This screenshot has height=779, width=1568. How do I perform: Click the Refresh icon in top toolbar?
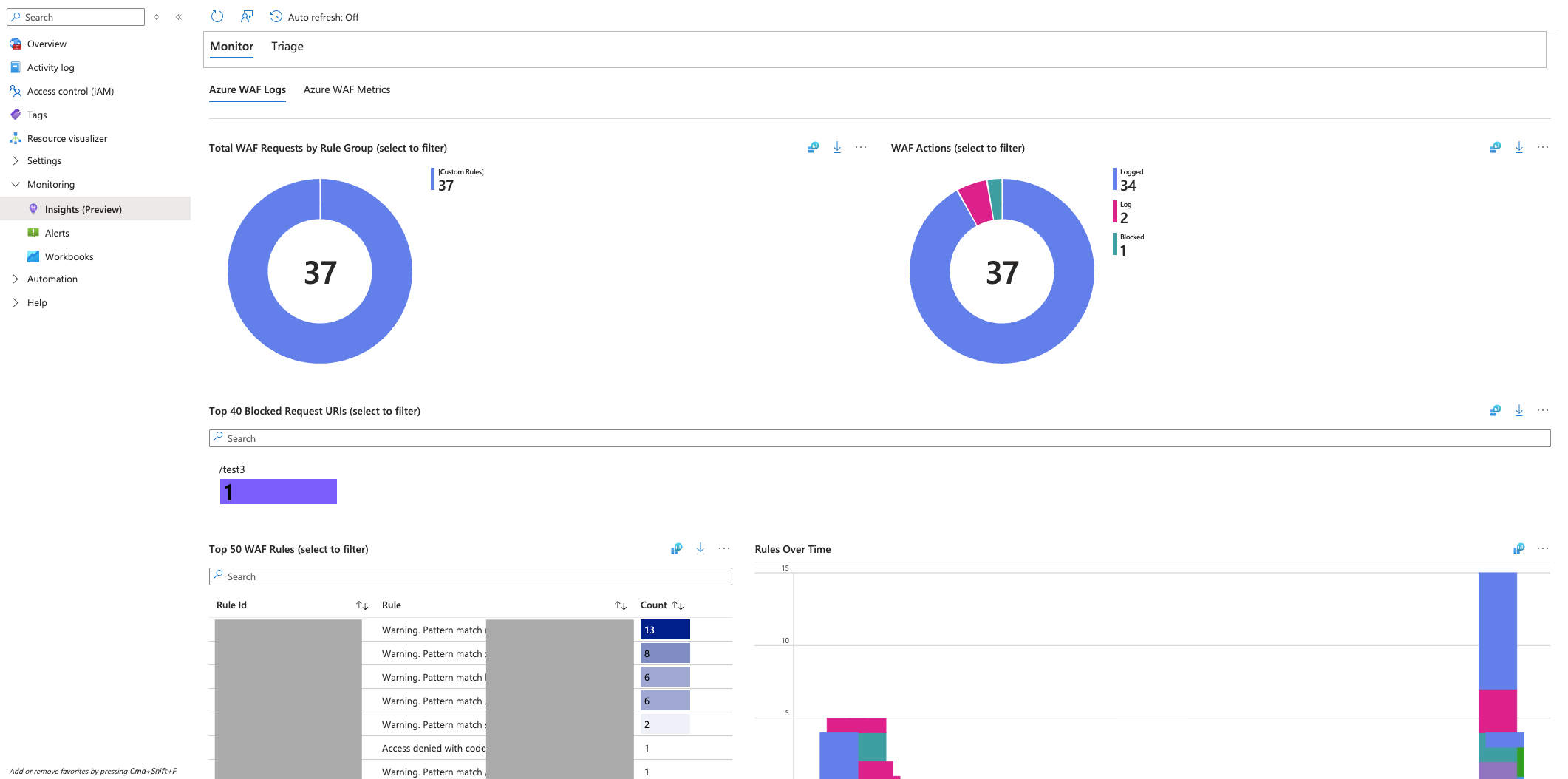click(x=217, y=16)
